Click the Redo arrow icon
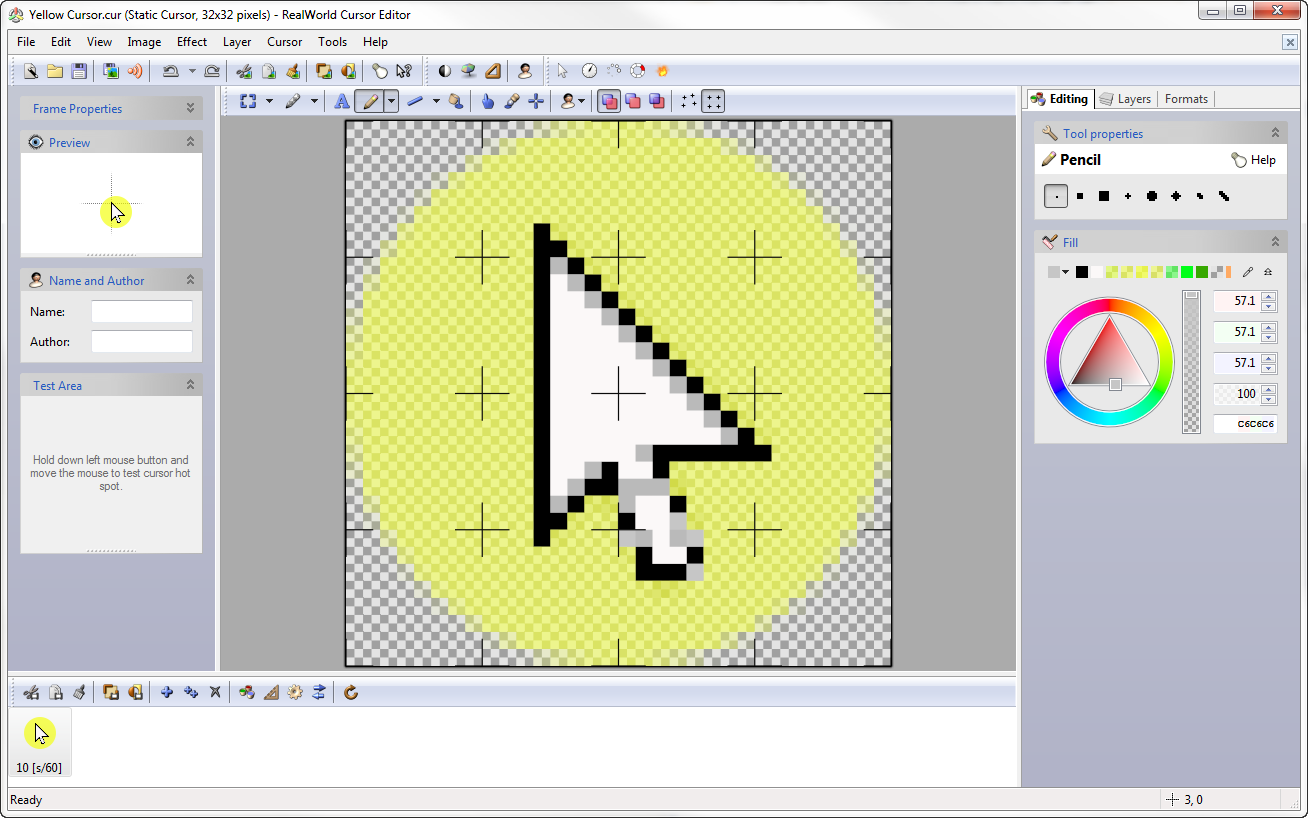1308x818 pixels. (x=212, y=71)
